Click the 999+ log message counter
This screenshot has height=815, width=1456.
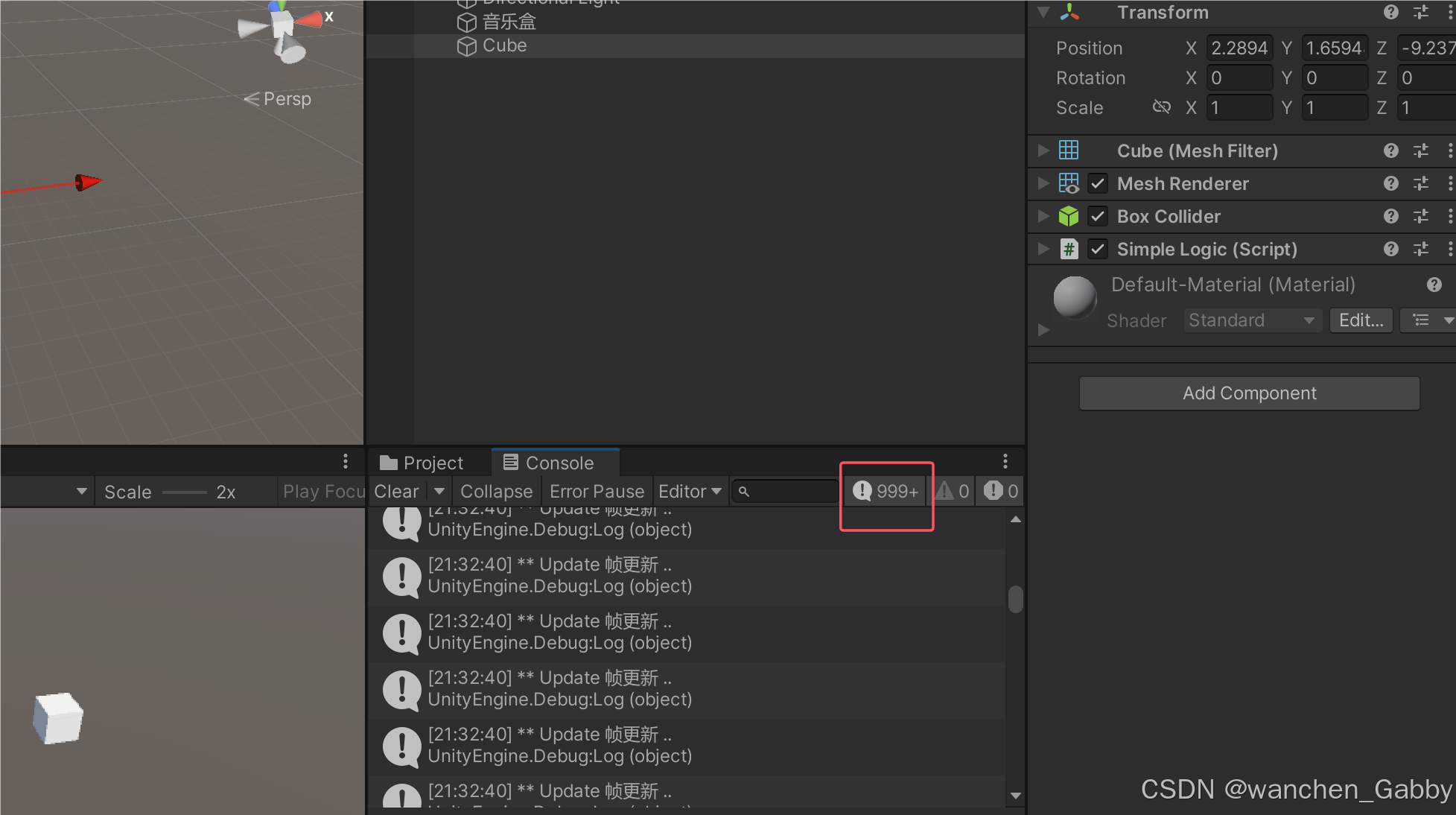pos(886,491)
